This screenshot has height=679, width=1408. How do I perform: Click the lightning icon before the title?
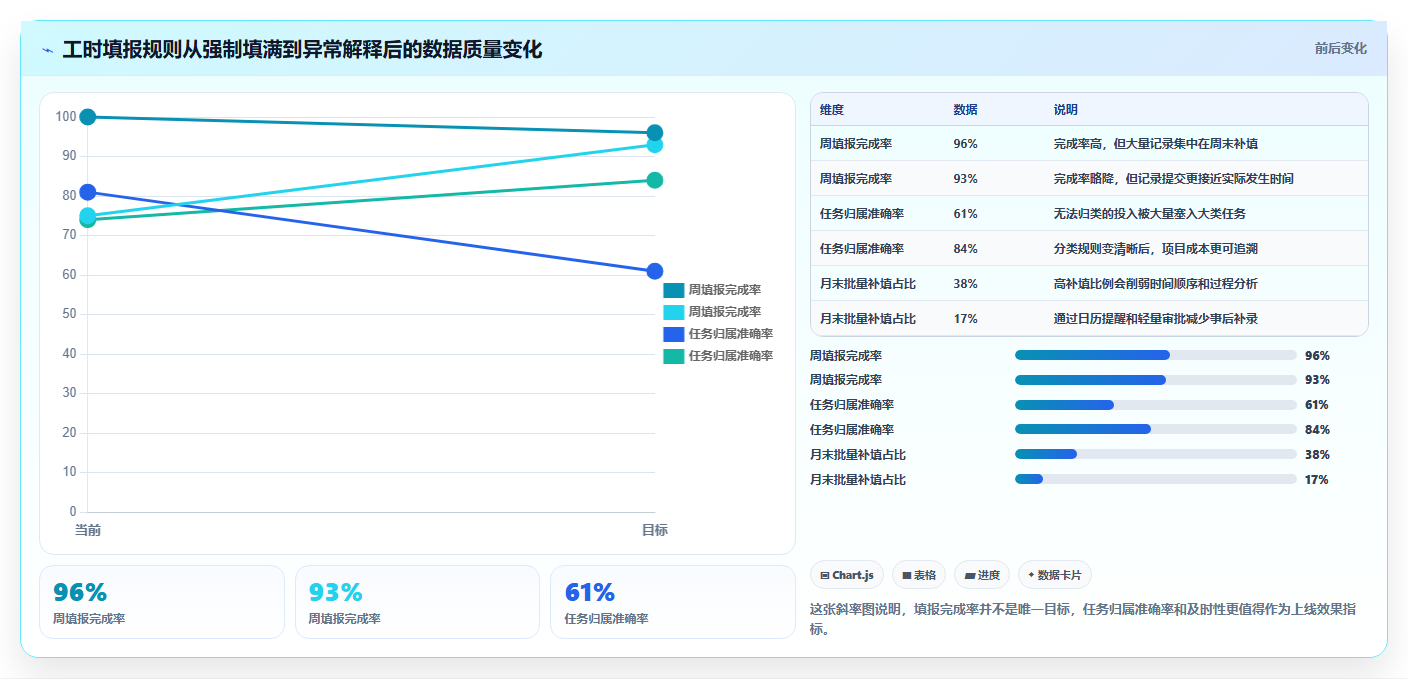47,50
